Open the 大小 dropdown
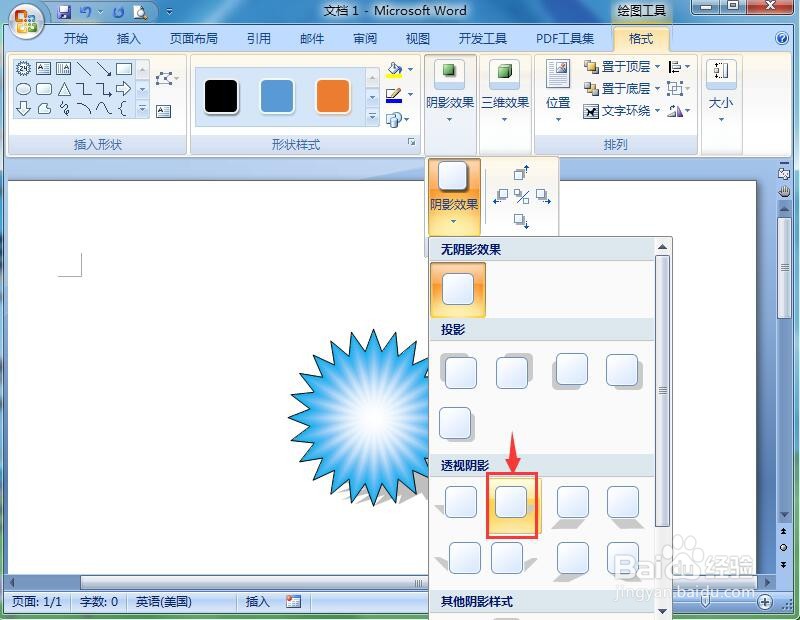Screen dimensions: 800x620 click(721, 92)
